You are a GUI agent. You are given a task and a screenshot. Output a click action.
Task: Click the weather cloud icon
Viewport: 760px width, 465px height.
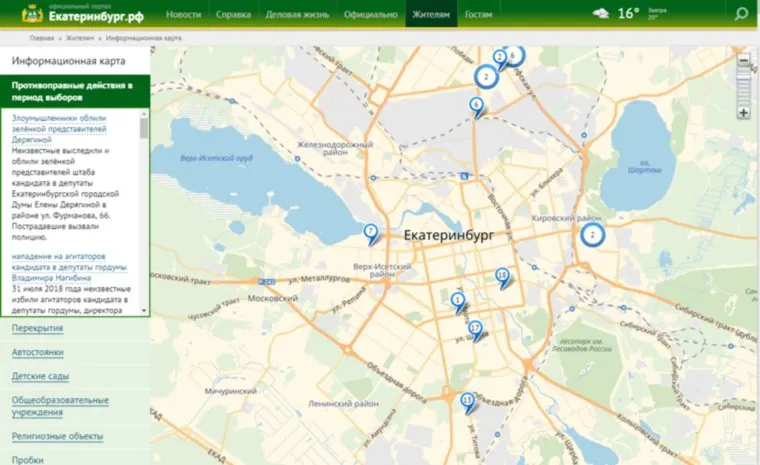(x=601, y=14)
